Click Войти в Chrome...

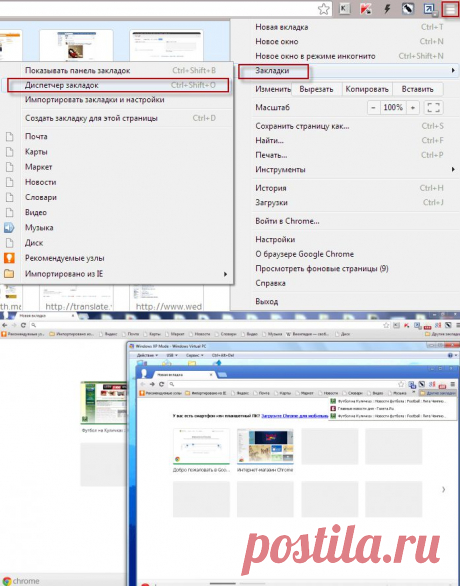[x=287, y=221]
